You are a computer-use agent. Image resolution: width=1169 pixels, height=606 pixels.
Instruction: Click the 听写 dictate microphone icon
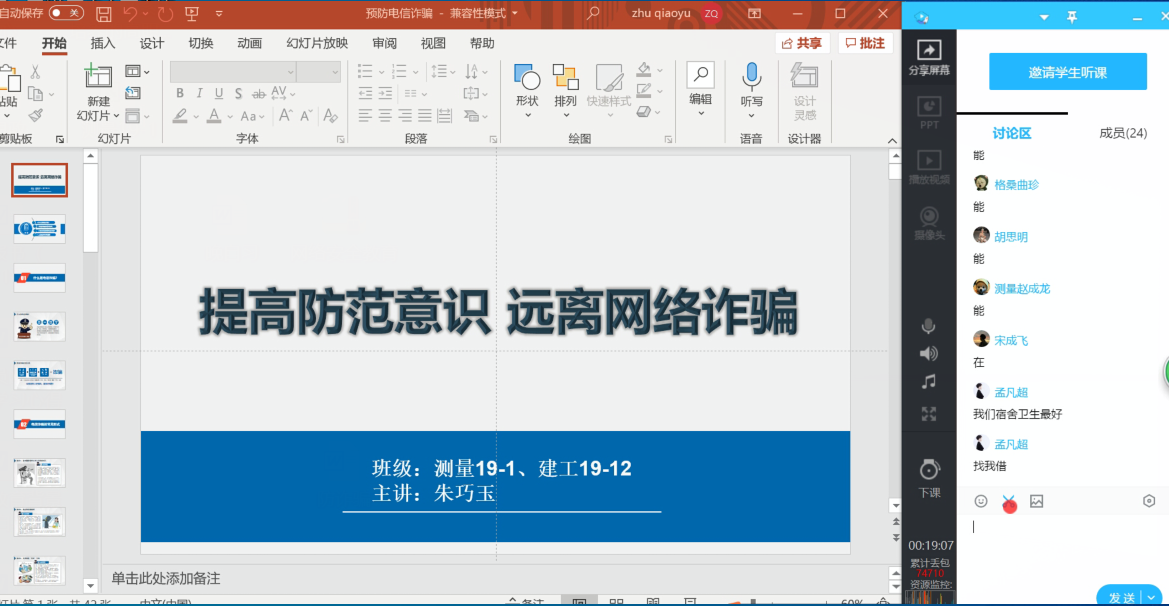(x=751, y=78)
